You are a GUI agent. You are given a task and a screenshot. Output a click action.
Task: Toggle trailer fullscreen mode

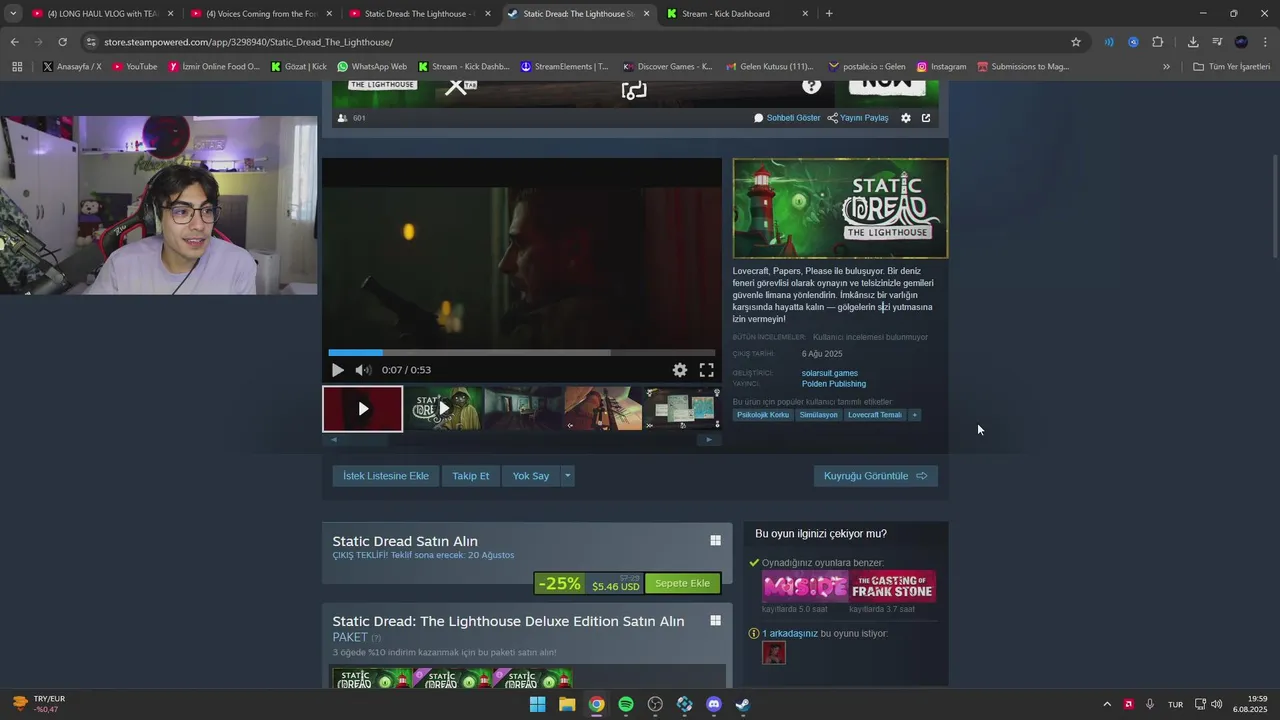click(x=706, y=370)
